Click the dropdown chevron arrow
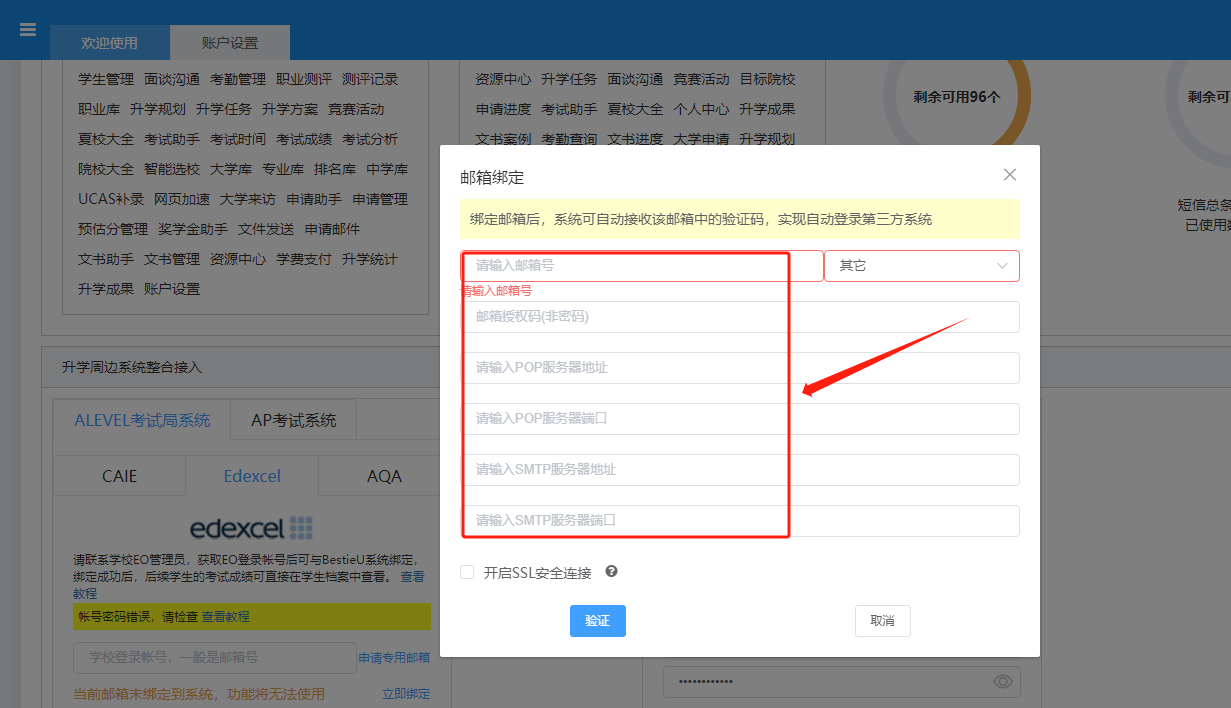The image size is (1231, 708). click(1002, 266)
